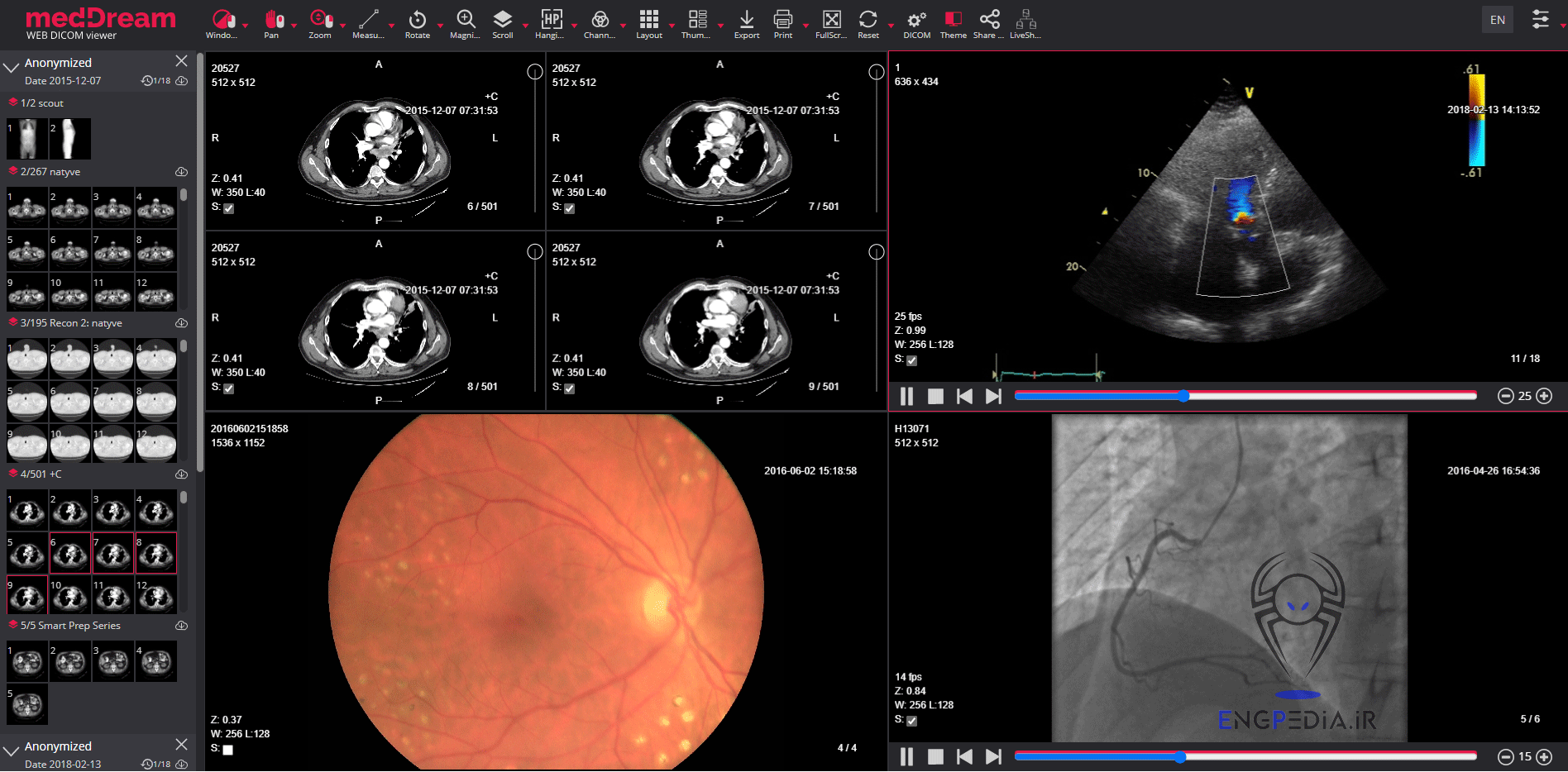Open the EN language selector
The width and height of the screenshot is (1568, 772).
pos(1498,20)
